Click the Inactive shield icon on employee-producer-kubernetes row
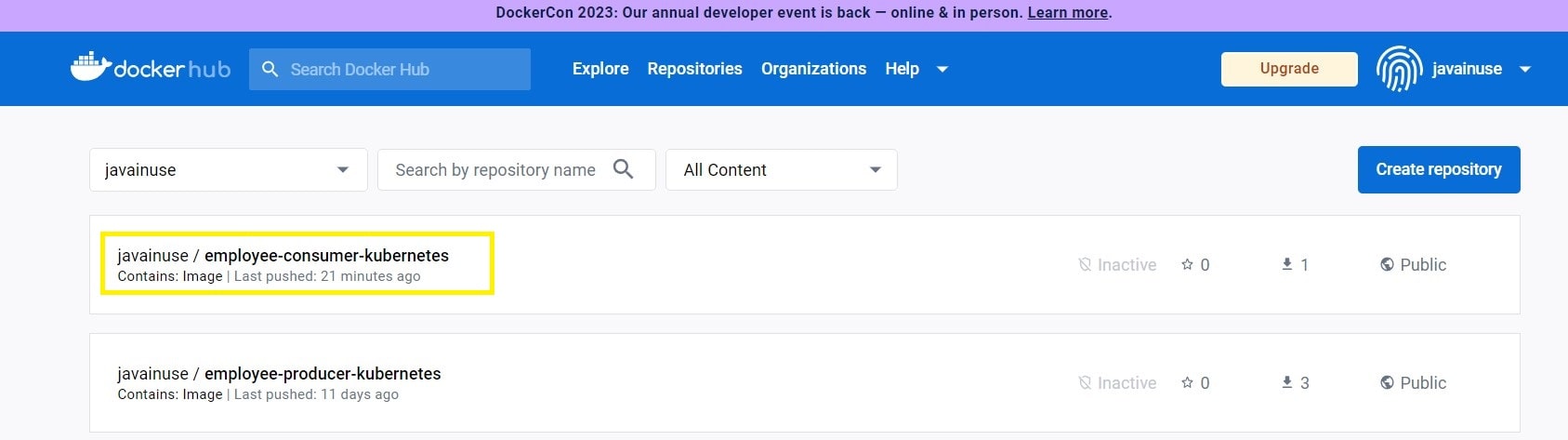The height and width of the screenshot is (440, 1568). 1085,382
